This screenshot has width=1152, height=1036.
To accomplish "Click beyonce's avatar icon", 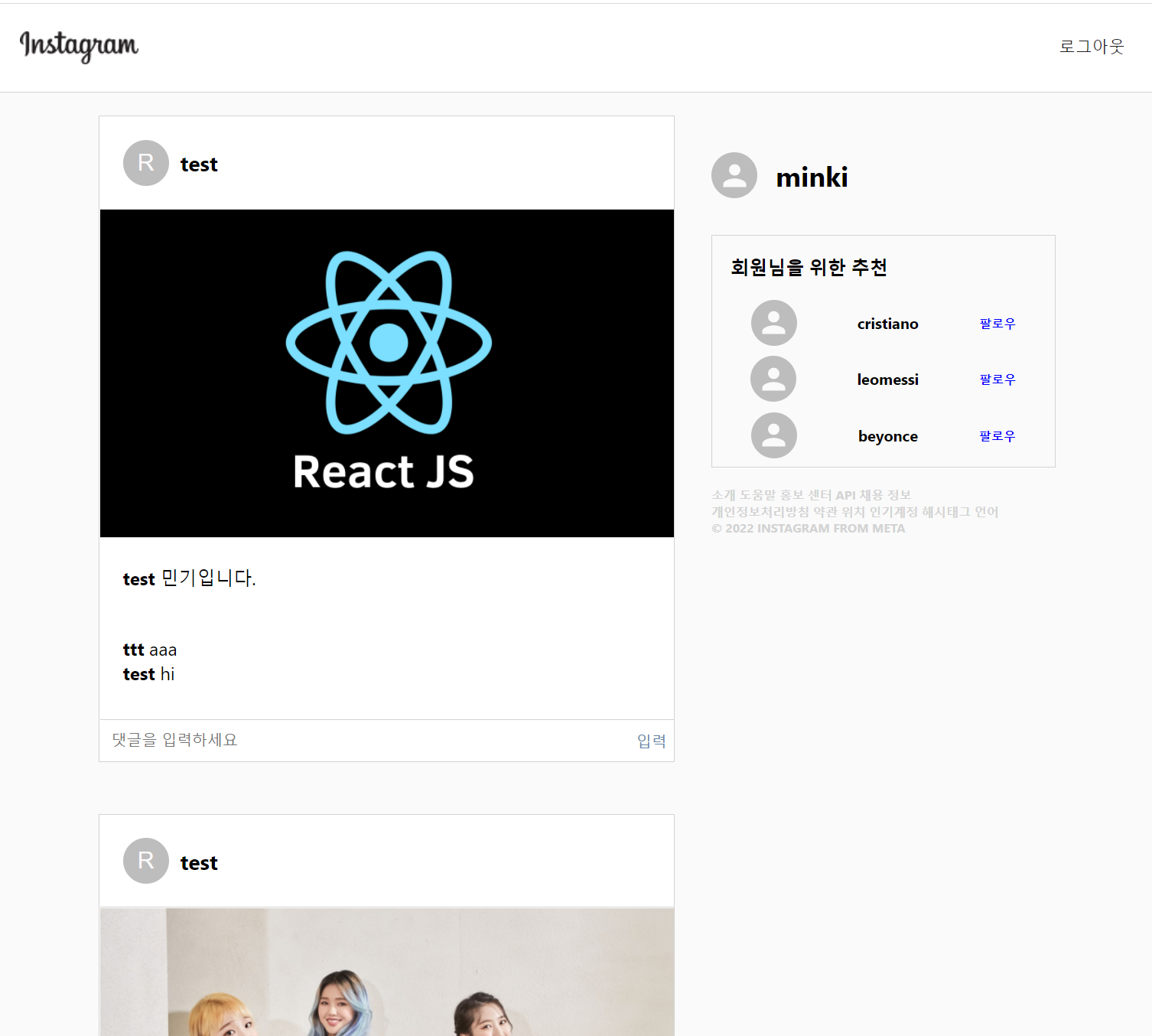I will (773, 435).
